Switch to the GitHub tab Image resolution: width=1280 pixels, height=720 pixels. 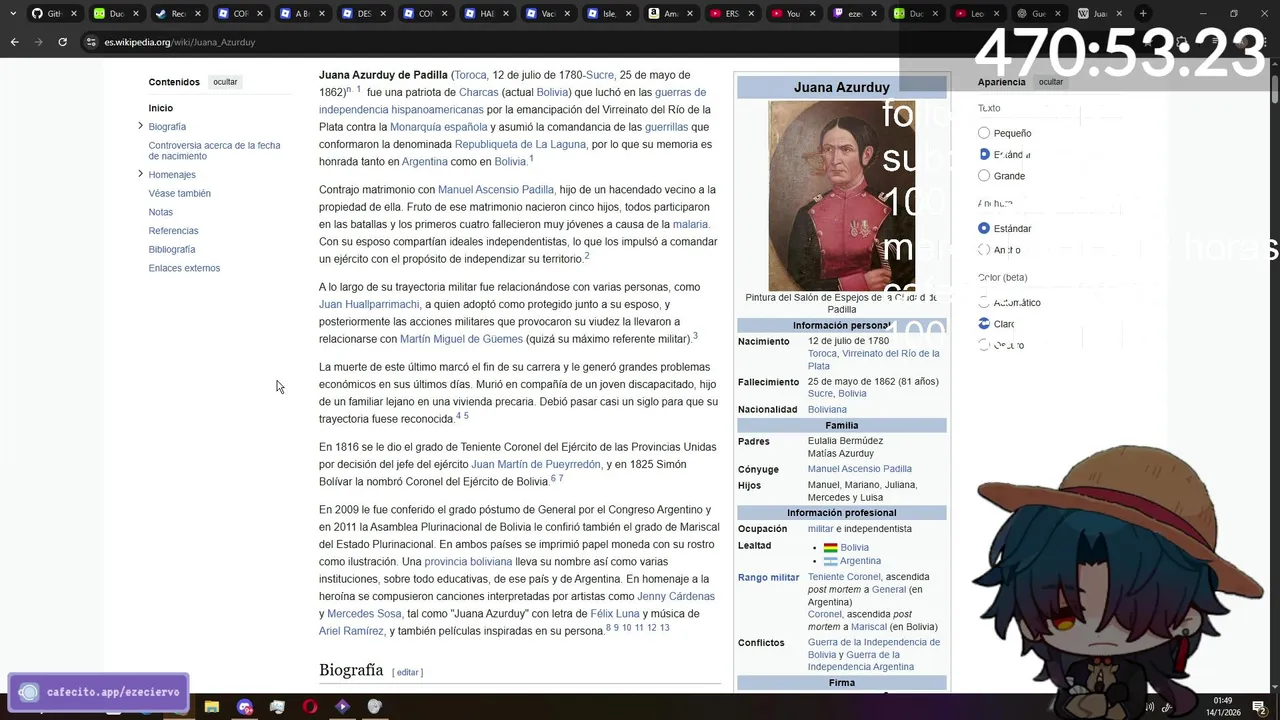click(x=53, y=13)
